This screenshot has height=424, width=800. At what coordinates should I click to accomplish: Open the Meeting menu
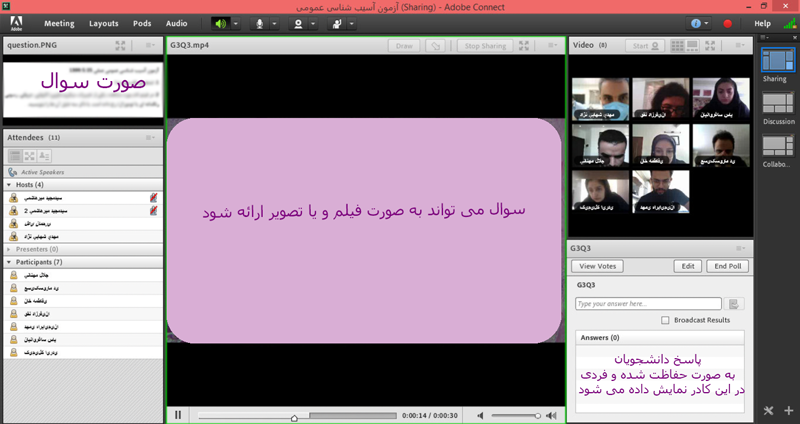coord(59,23)
